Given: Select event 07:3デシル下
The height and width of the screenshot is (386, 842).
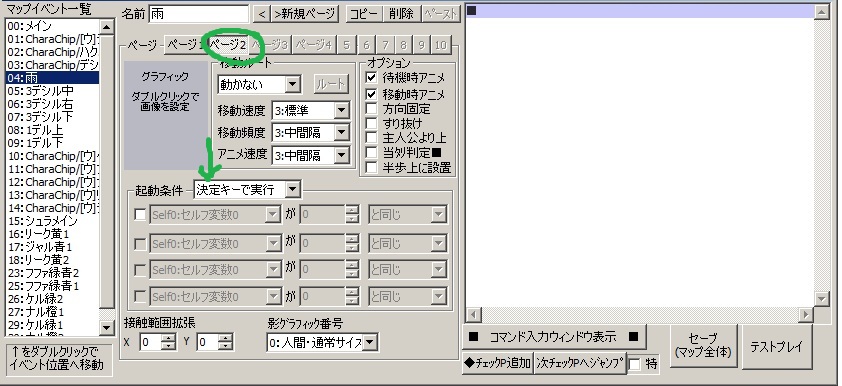Looking at the screenshot, I should (x=52, y=116).
